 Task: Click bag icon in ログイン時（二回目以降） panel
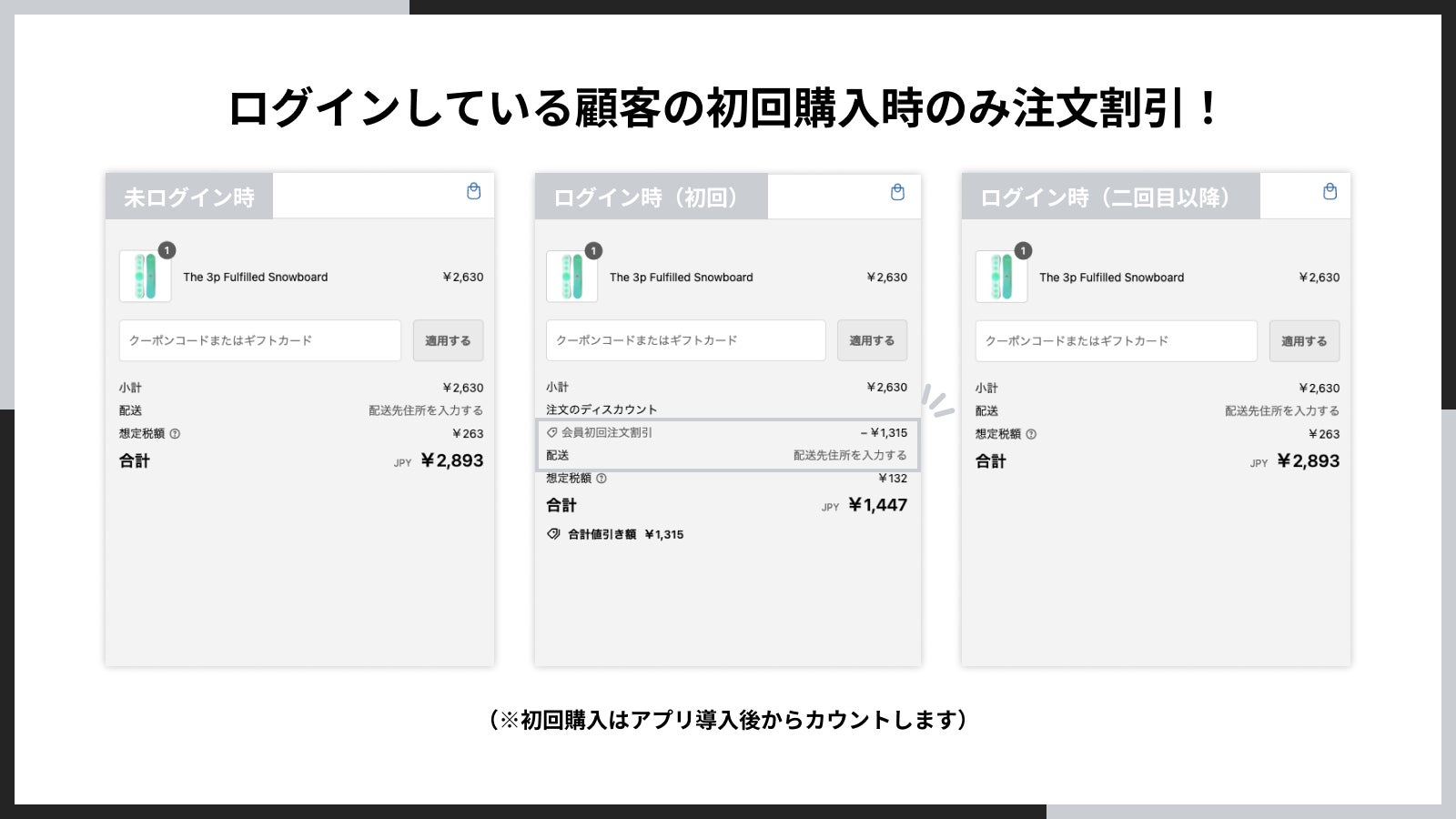point(1330,192)
